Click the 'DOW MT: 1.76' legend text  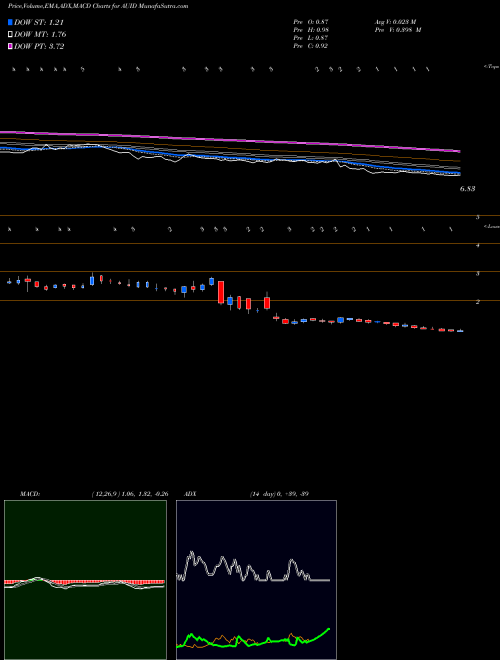coord(40,35)
